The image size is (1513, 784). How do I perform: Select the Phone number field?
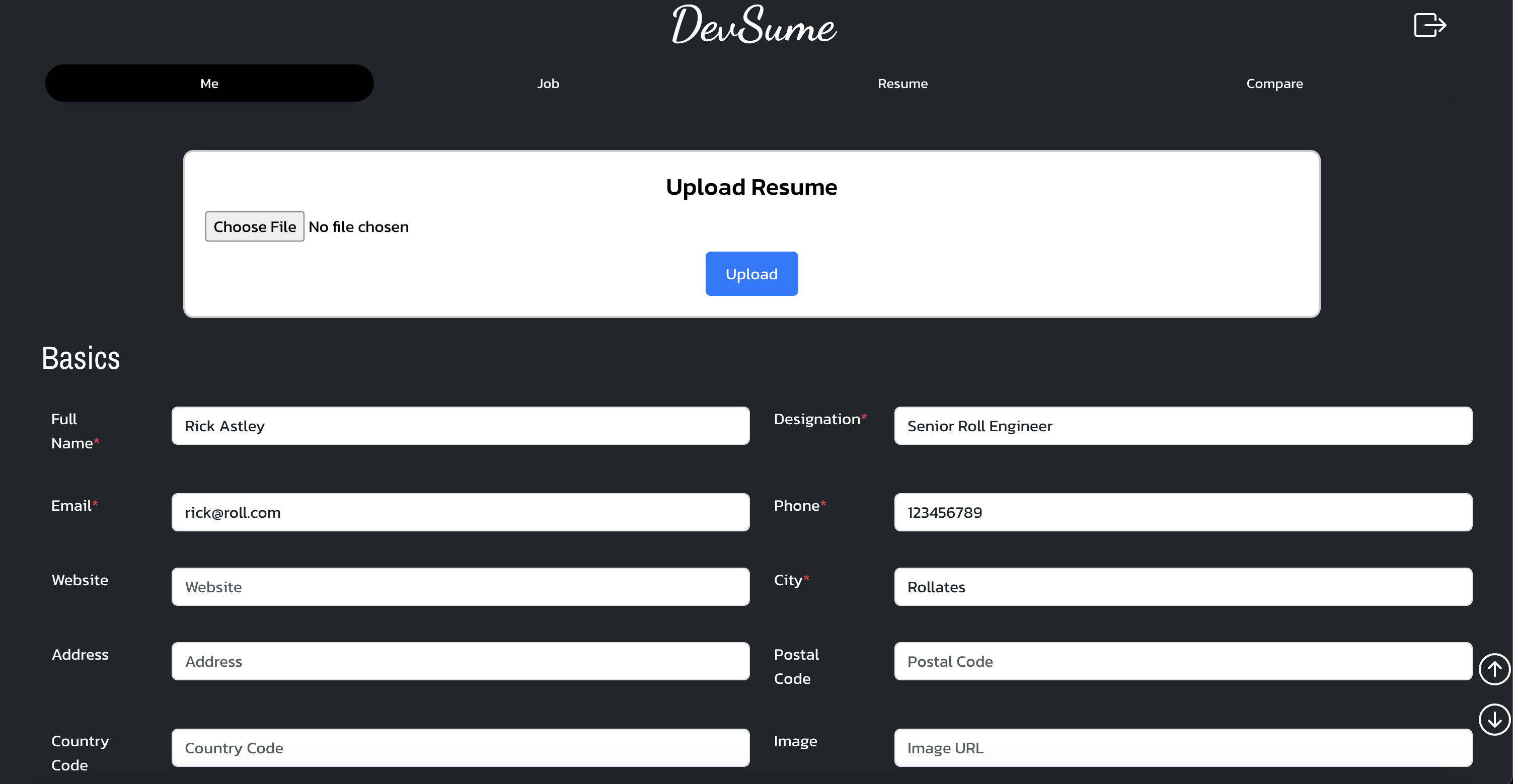[x=1182, y=512]
